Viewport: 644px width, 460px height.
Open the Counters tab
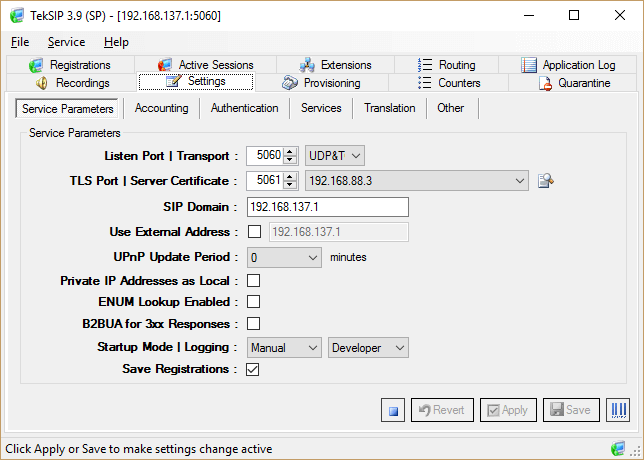click(448, 83)
